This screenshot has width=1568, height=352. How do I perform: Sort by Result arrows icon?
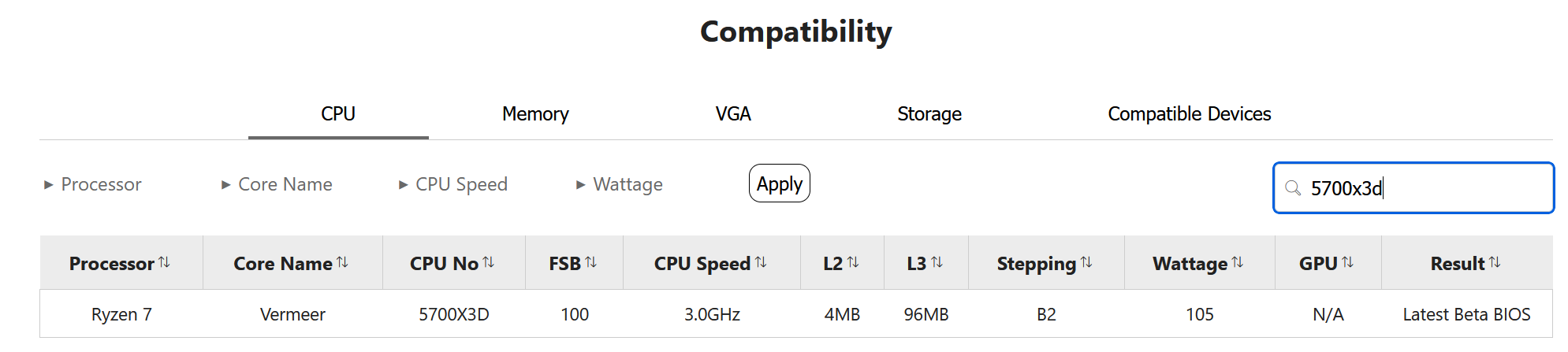[x=1495, y=262]
